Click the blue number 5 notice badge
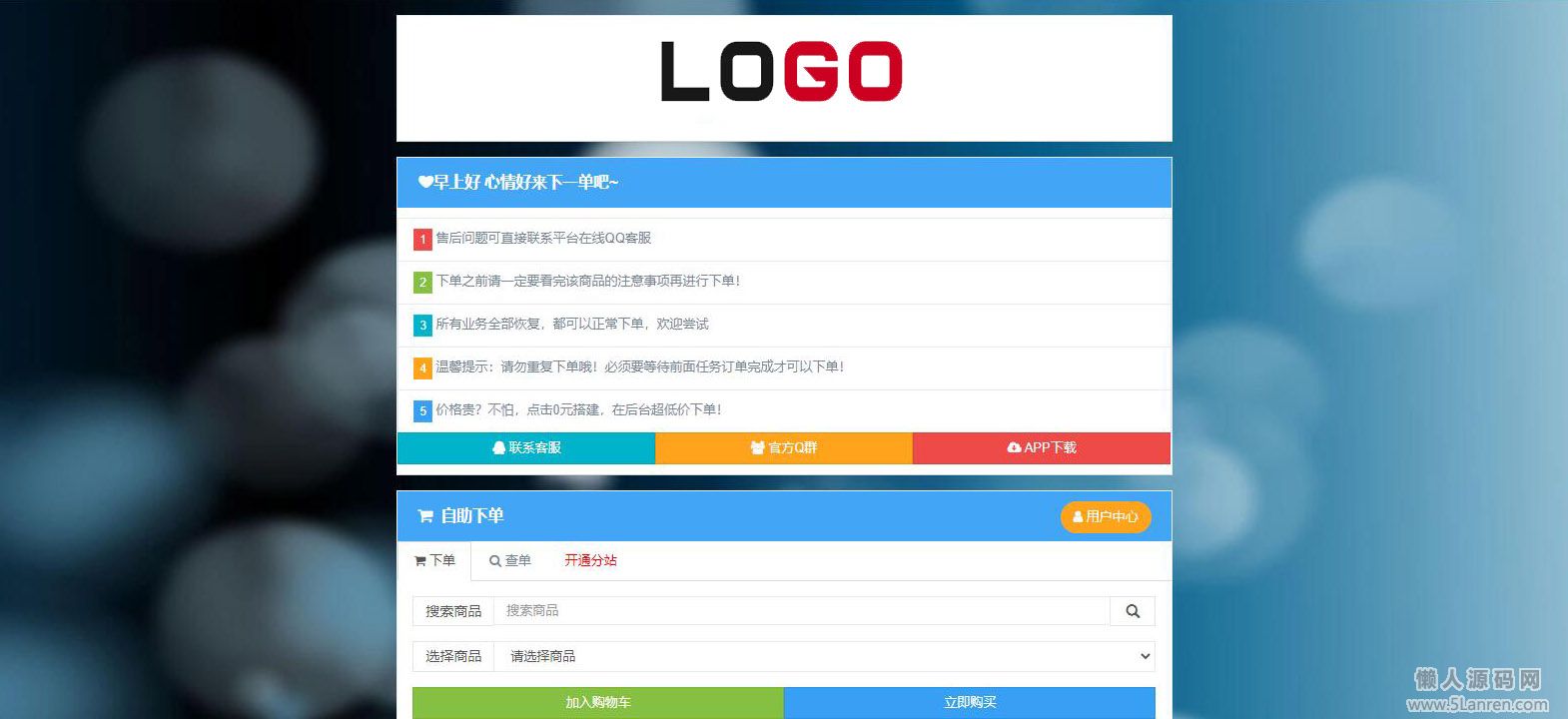This screenshot has width=1568, height=719. [x=422, y=411]
